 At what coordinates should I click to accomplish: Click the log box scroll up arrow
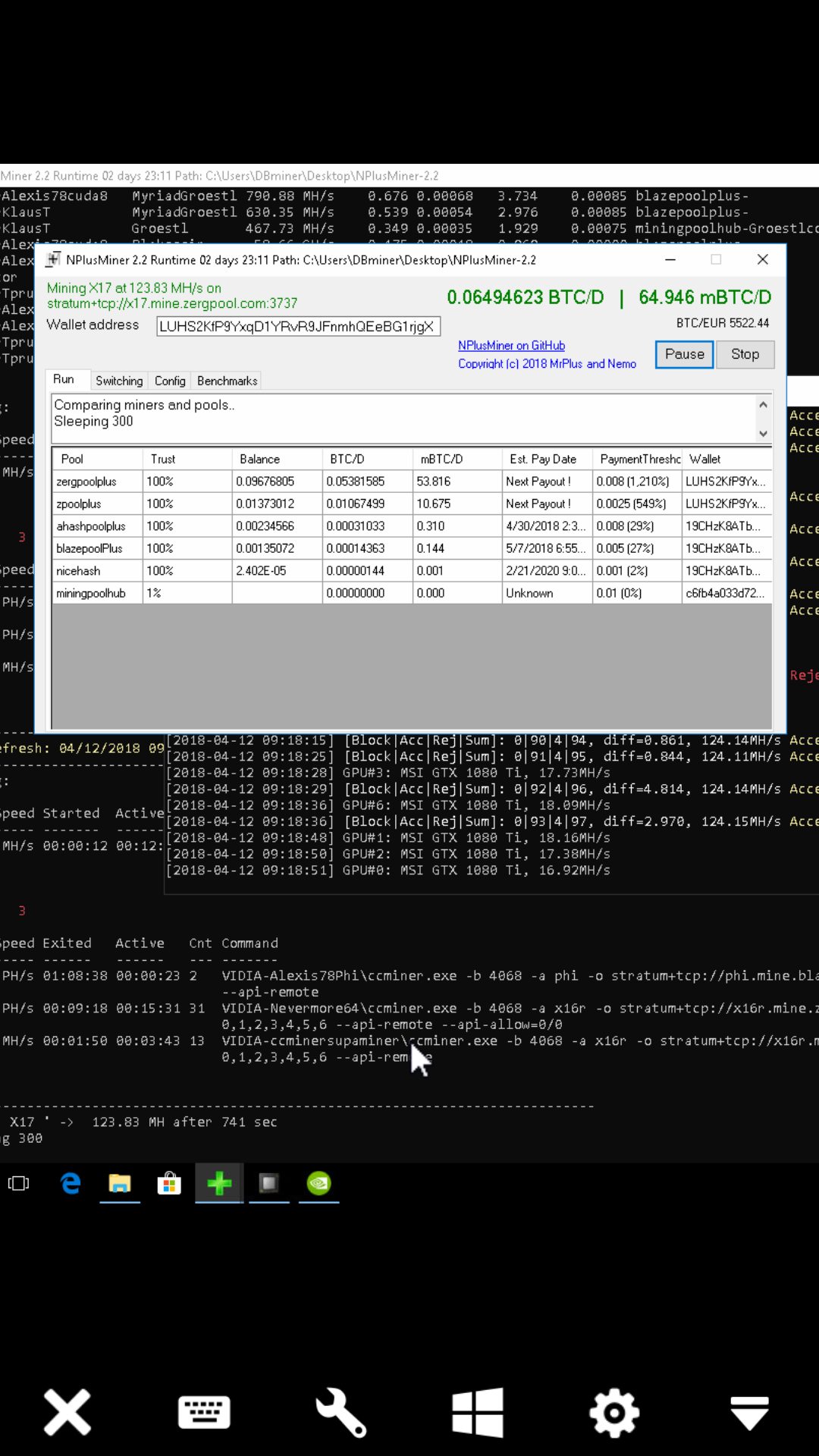click(x=764, y=405)
